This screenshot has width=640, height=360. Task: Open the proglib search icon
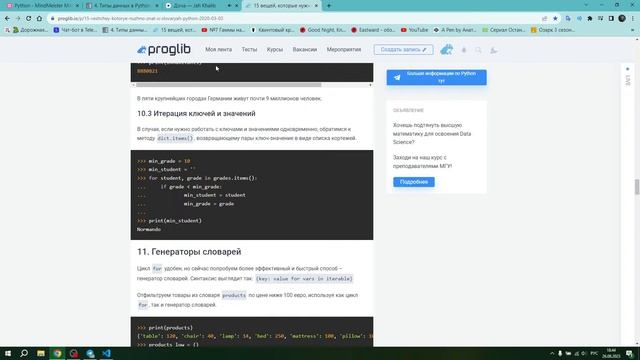478,50
